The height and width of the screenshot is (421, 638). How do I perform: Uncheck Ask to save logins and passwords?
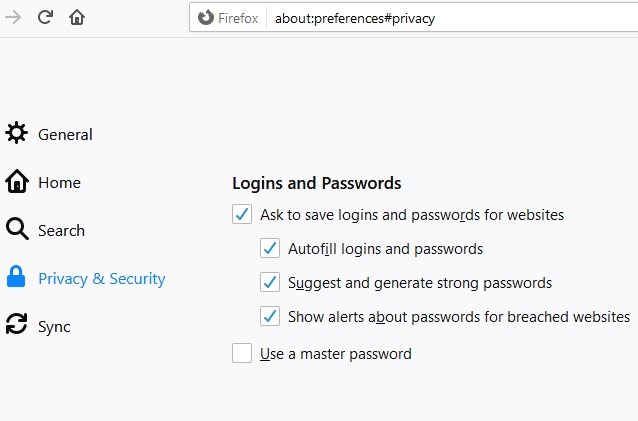click(242, 214)
